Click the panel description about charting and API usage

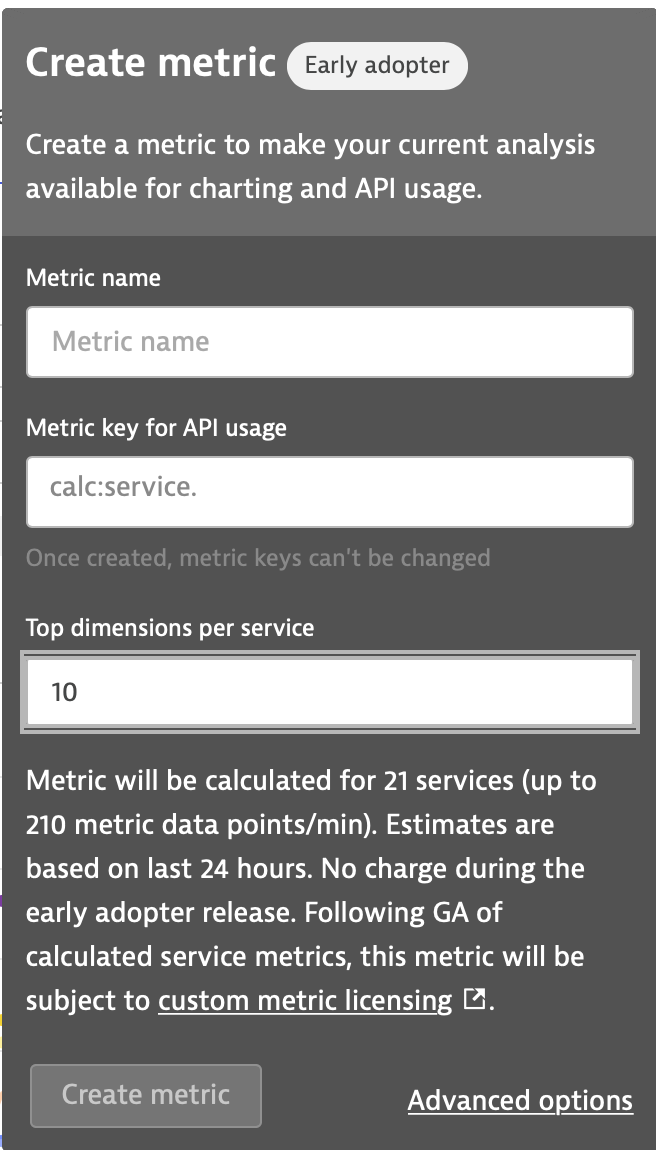tap(310, 167)
